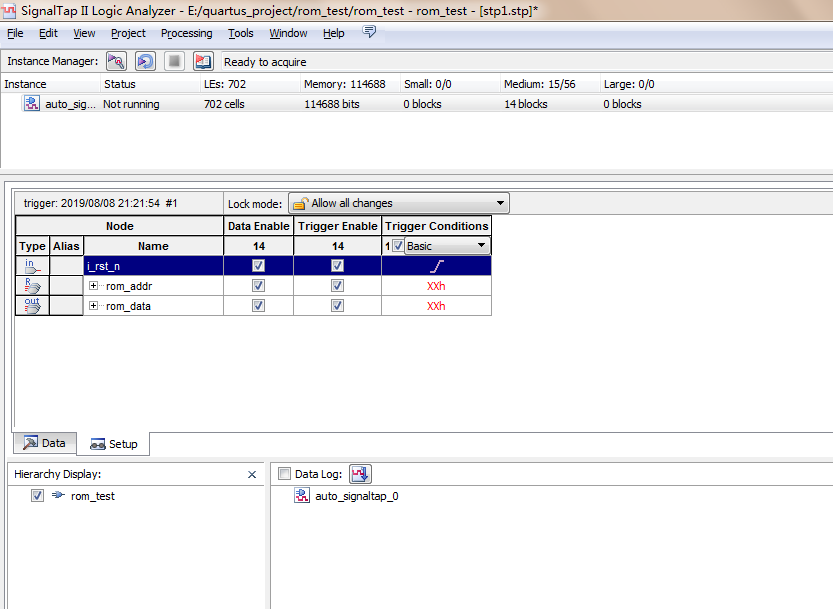
Task: Click the Node table header
Action: [x=120, y=226]
